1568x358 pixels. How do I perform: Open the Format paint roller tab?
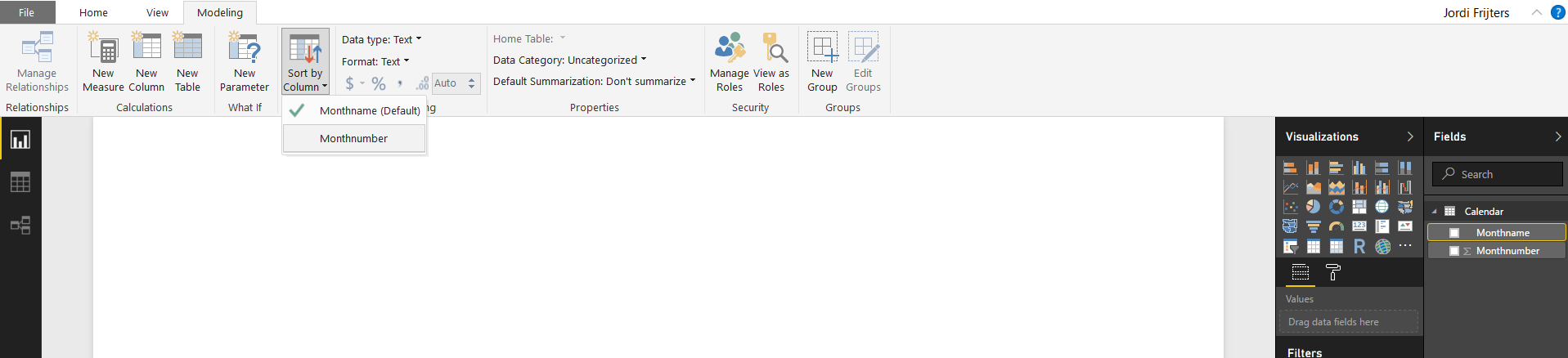coord(1332,273)
